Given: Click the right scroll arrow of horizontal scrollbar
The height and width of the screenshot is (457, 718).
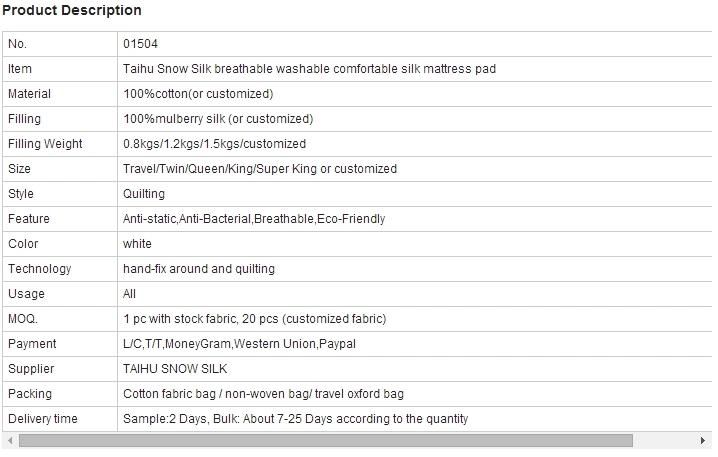Looking at the screenshot, I should 702,441.
